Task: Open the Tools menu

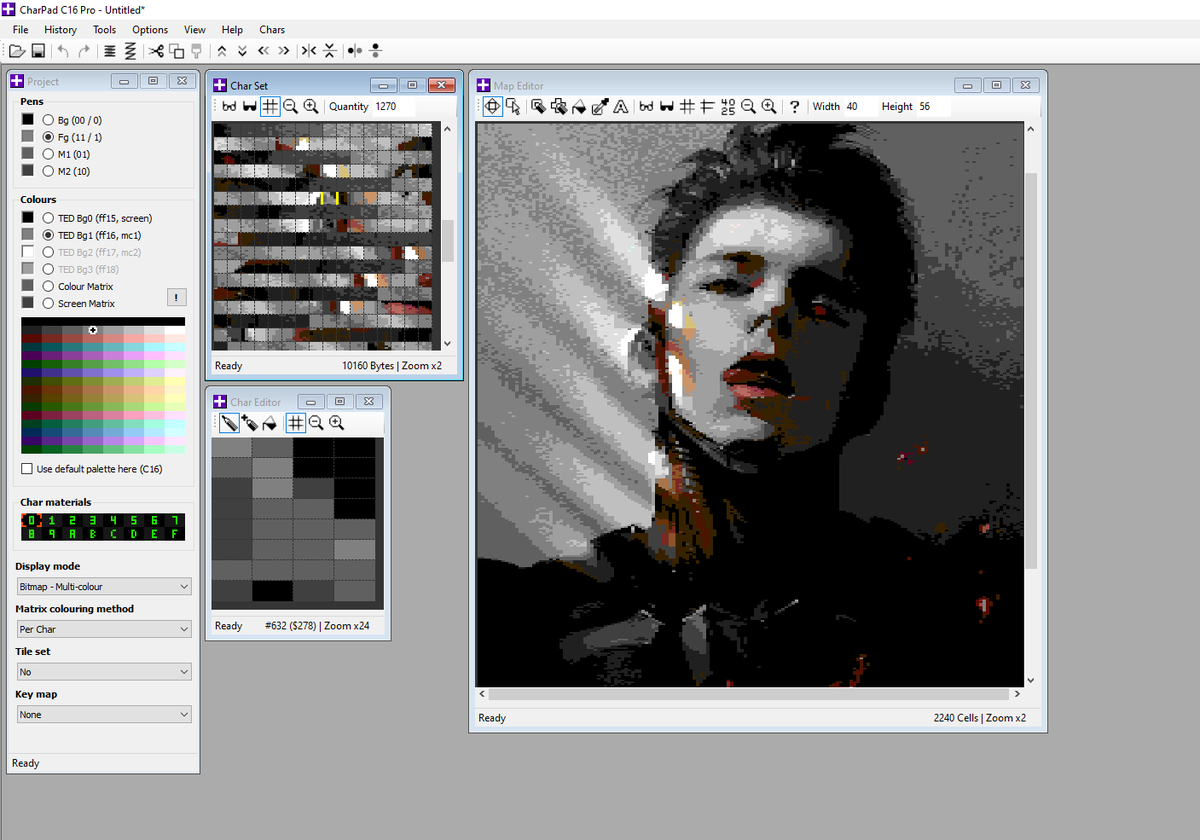Action: click(104, 30)
